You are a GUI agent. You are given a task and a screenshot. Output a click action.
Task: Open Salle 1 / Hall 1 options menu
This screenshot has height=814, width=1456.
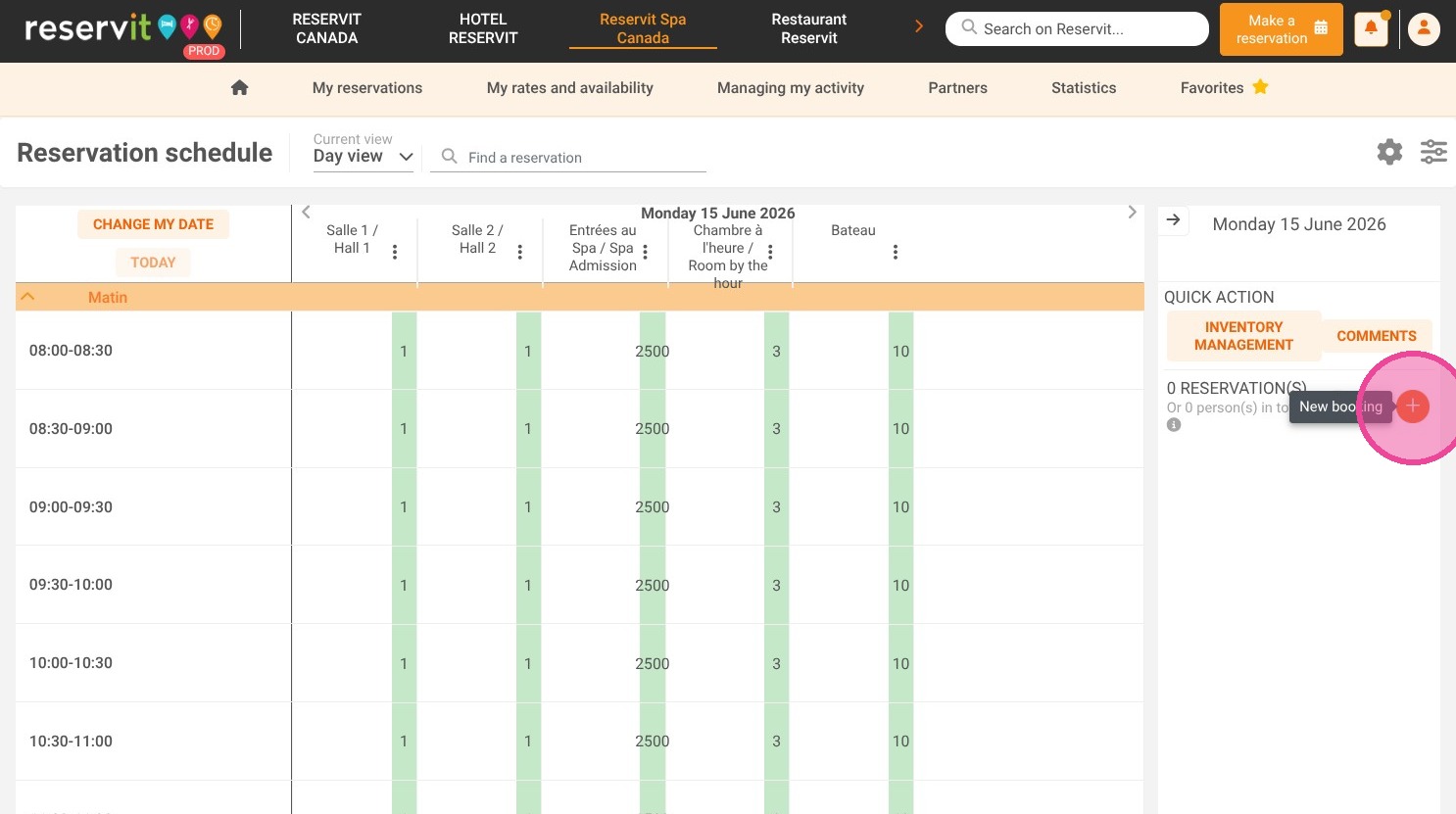[395, 252]
